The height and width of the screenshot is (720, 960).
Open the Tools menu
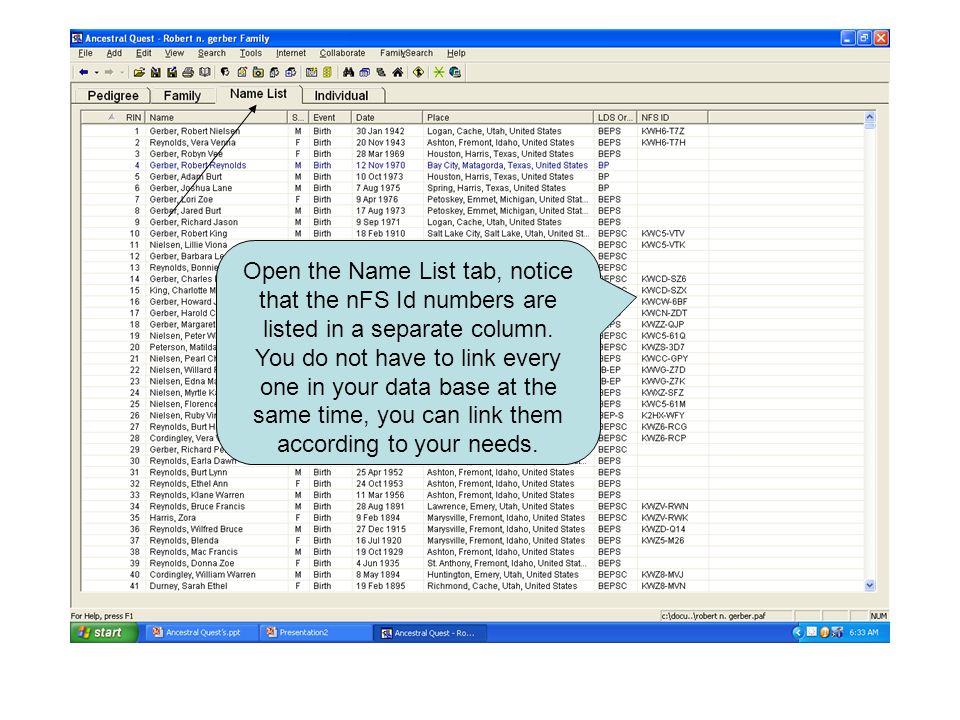[250, 53]
